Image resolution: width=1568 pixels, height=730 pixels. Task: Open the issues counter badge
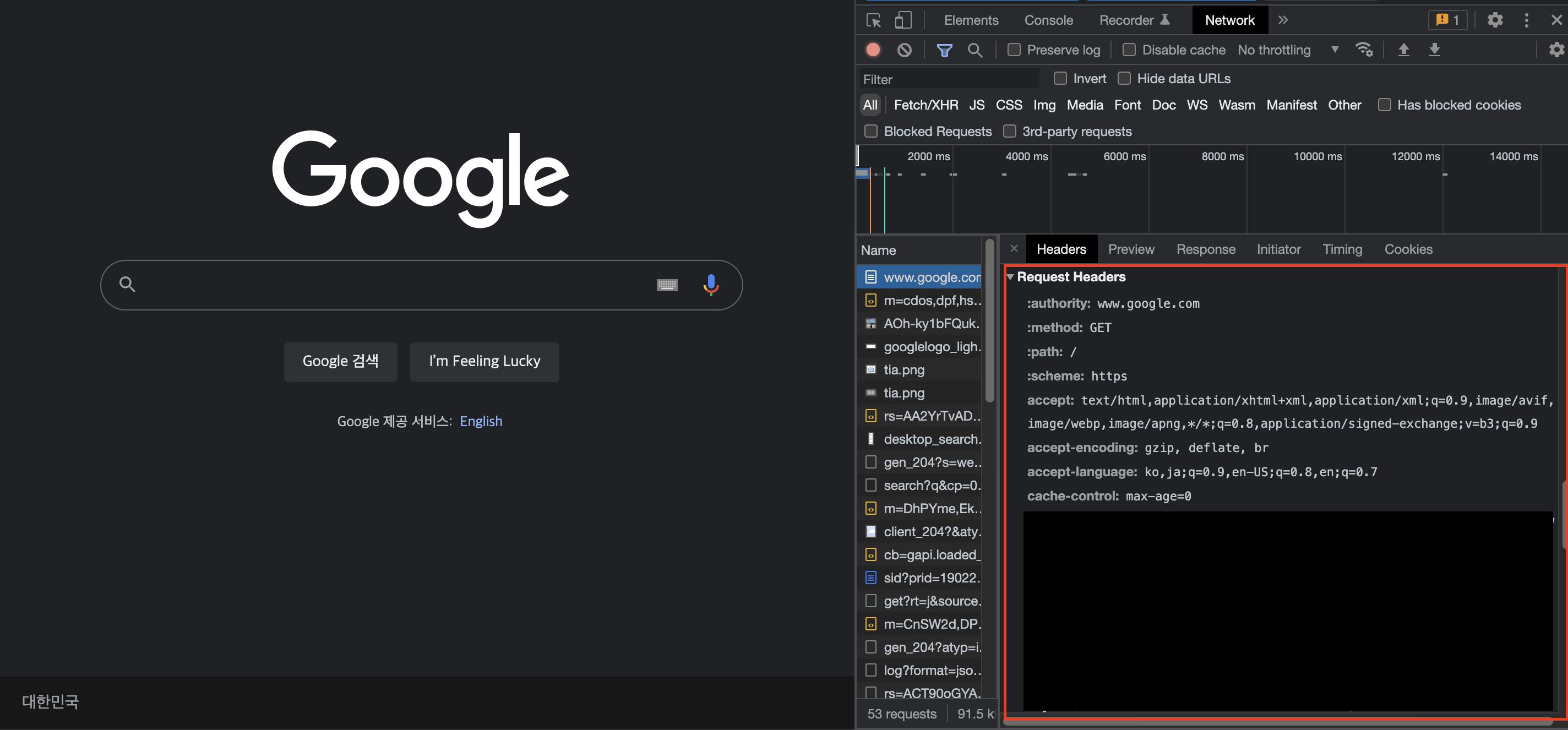(x=1447, y=20)
